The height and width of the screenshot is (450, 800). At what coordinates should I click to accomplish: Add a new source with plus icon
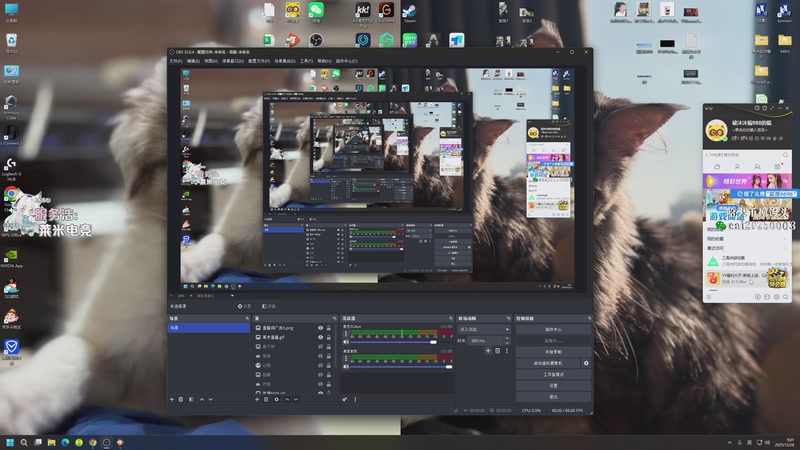click(257, 399)
